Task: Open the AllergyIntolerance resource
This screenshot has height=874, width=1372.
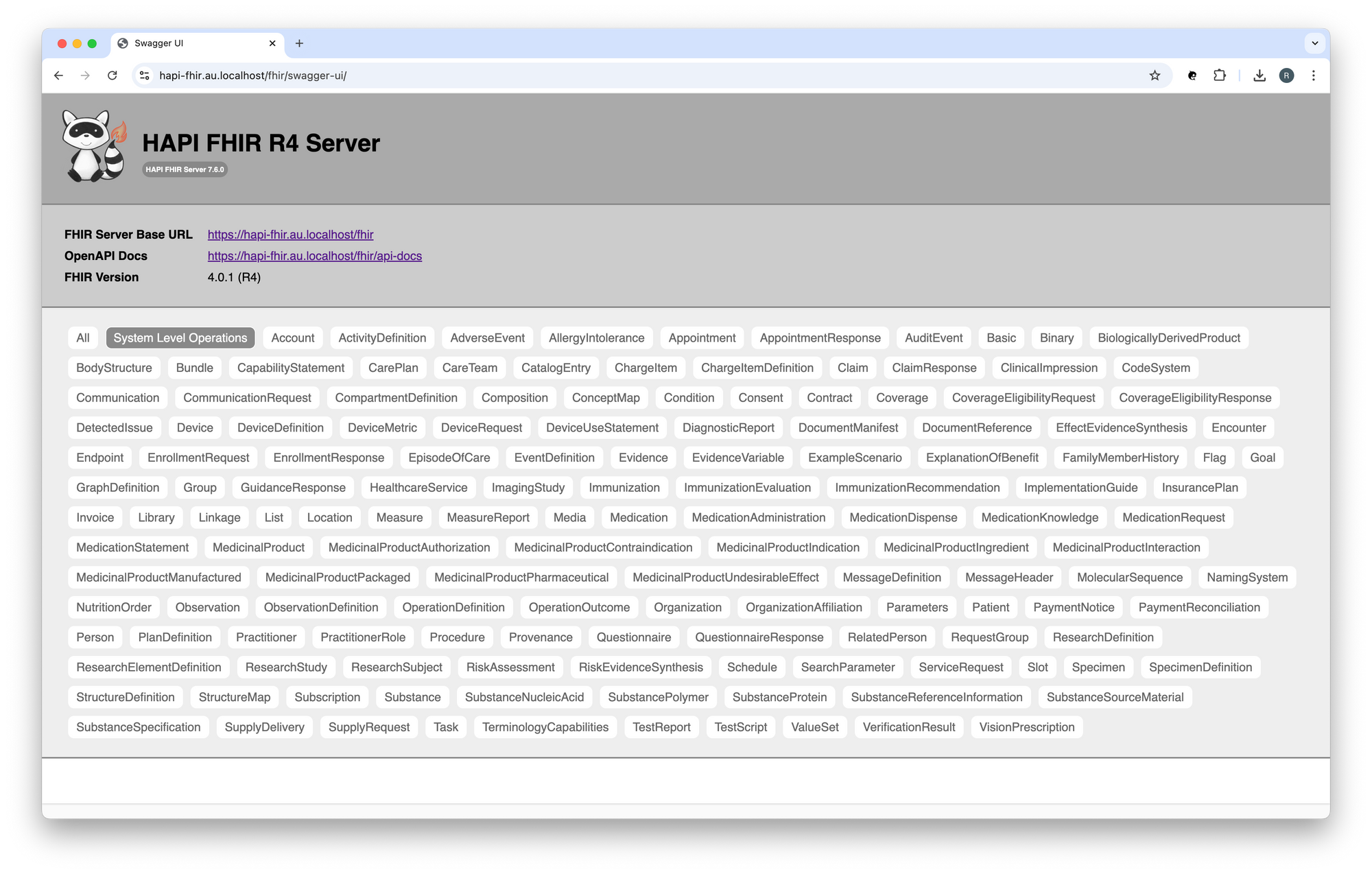Action: click(x=597, y=338)
